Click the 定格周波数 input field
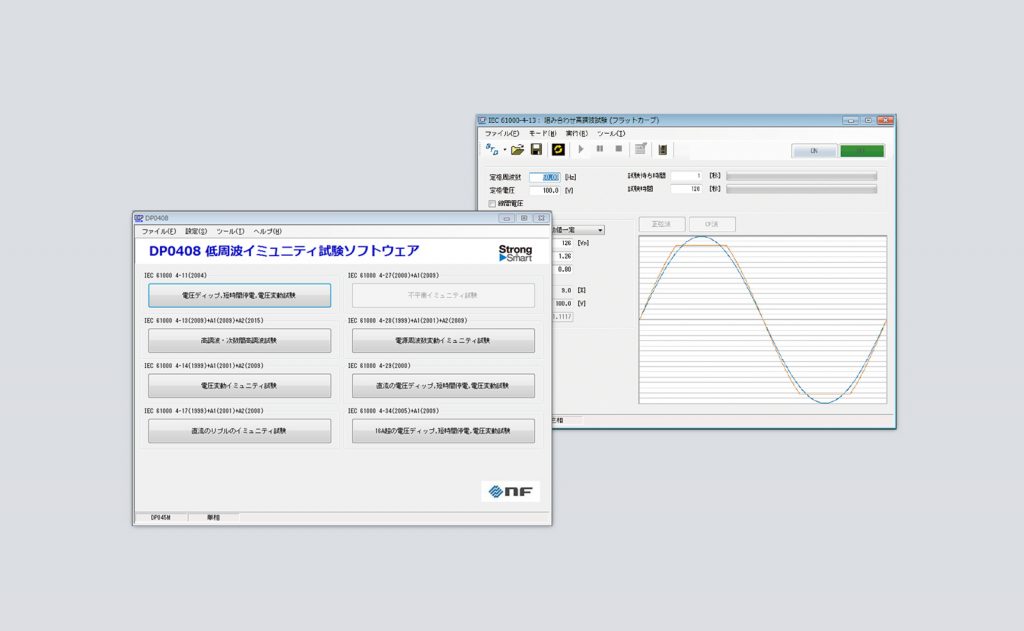 pyautogui.click(x=544, y=177)
